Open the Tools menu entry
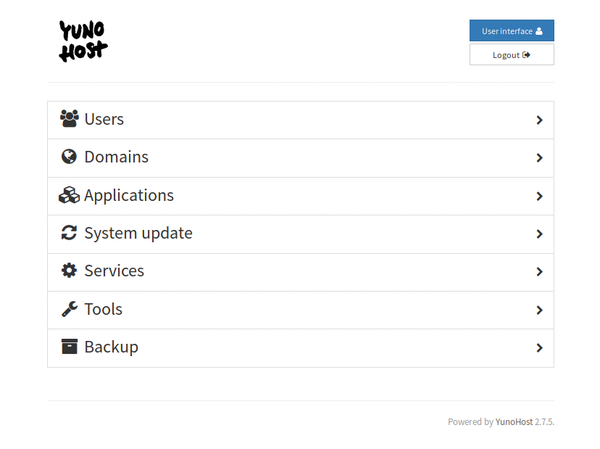Screen dimensions: 600x449 300,310
